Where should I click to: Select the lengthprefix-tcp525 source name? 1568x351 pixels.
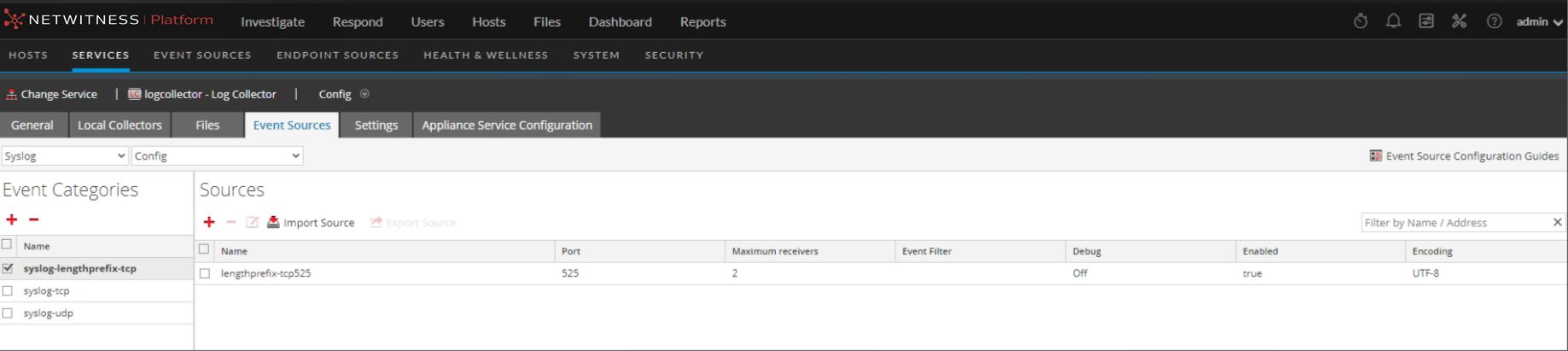point(265,273)
